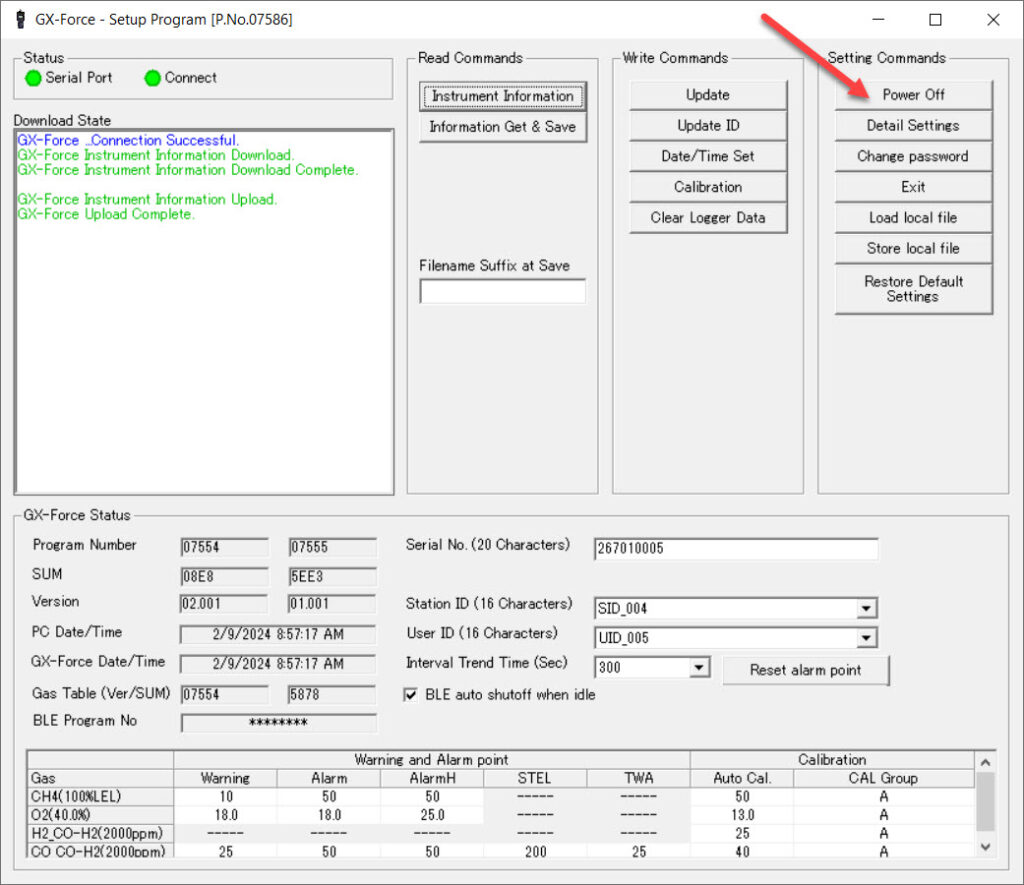Store settings to local file
The height and width of the screenshot is (885, 1024).
tap(912, 248)
